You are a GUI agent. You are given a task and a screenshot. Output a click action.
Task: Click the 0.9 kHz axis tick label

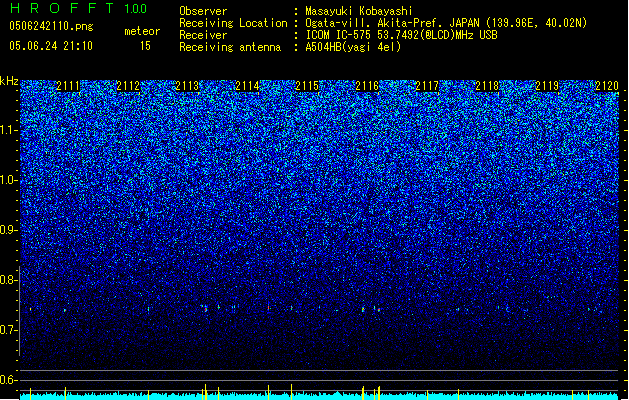click(9, 230)
